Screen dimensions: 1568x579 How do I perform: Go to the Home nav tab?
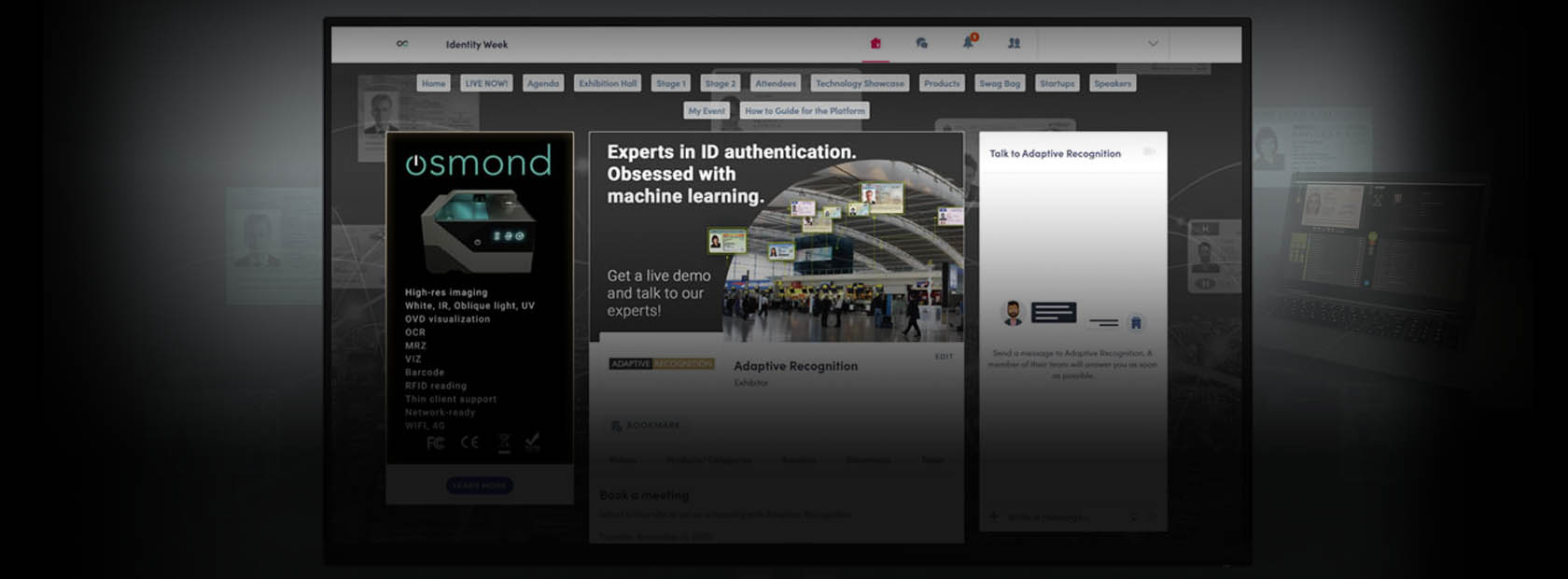click(x=434, y=83)
